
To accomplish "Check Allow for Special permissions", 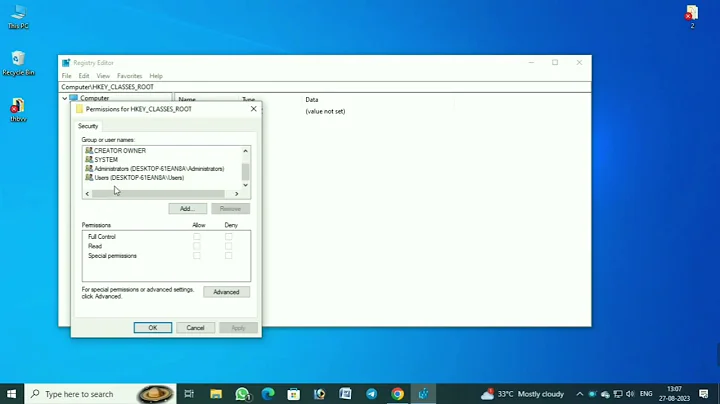I will [x=197, y=256].
